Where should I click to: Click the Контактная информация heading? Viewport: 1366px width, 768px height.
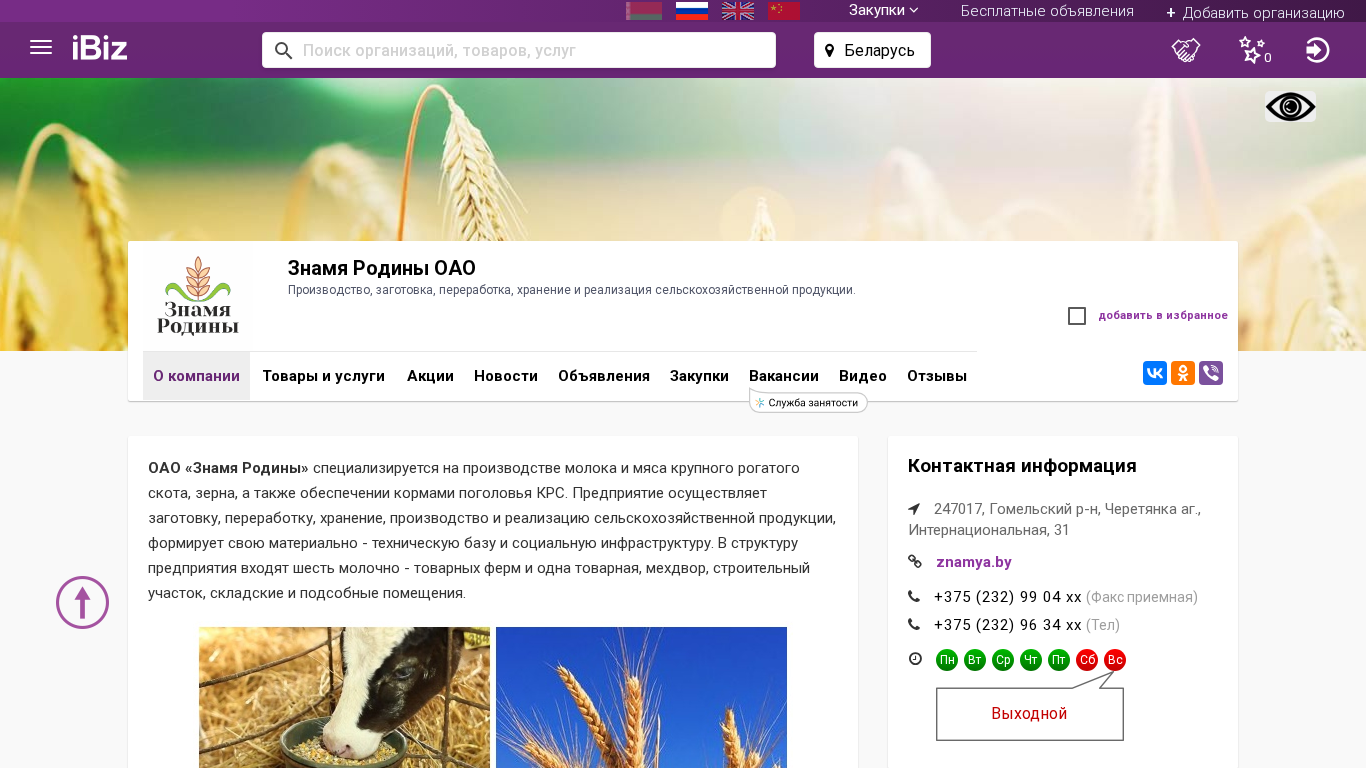point(1022,466)
